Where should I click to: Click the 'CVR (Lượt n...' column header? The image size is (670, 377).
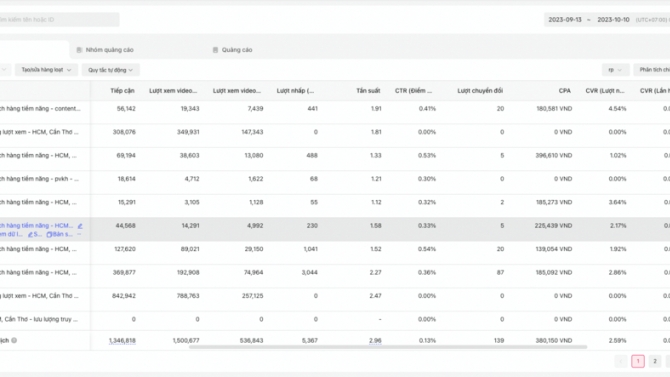pyautogui.click(x=605, y=91)
